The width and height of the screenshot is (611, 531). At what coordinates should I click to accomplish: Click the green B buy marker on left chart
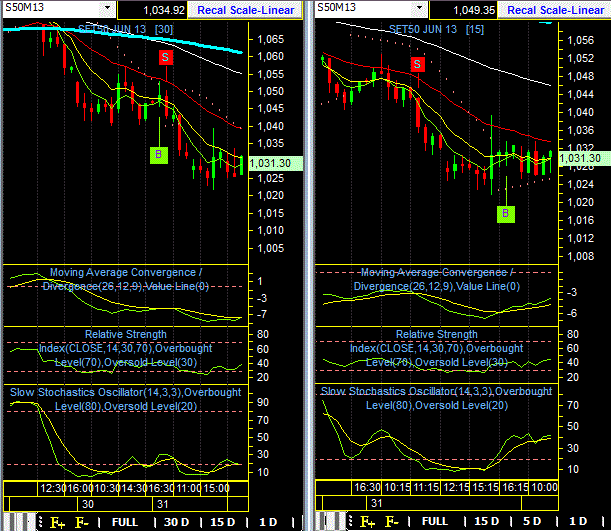click(159, 155)
